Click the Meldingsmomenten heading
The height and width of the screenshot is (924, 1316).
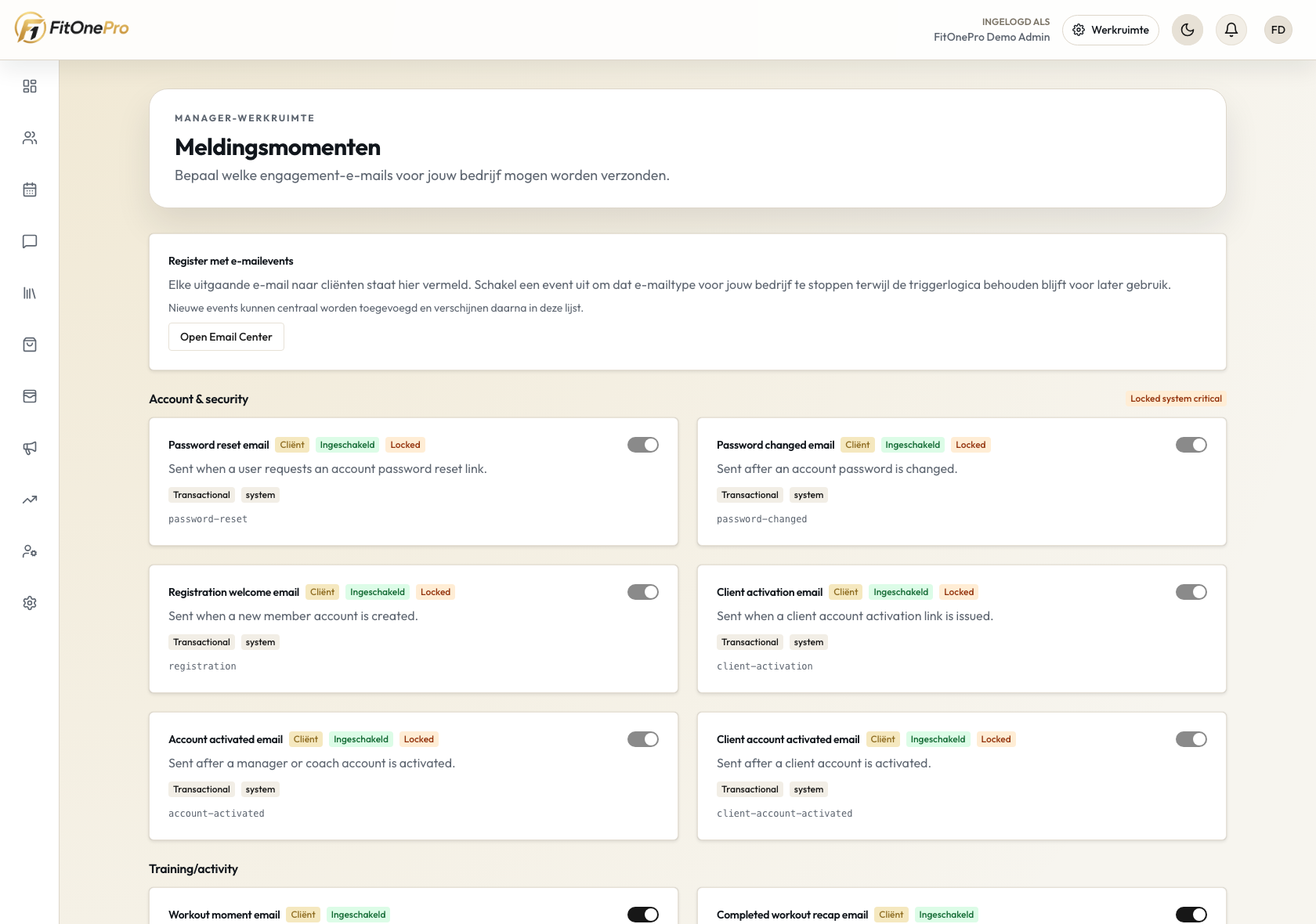[x=277, y=147]
